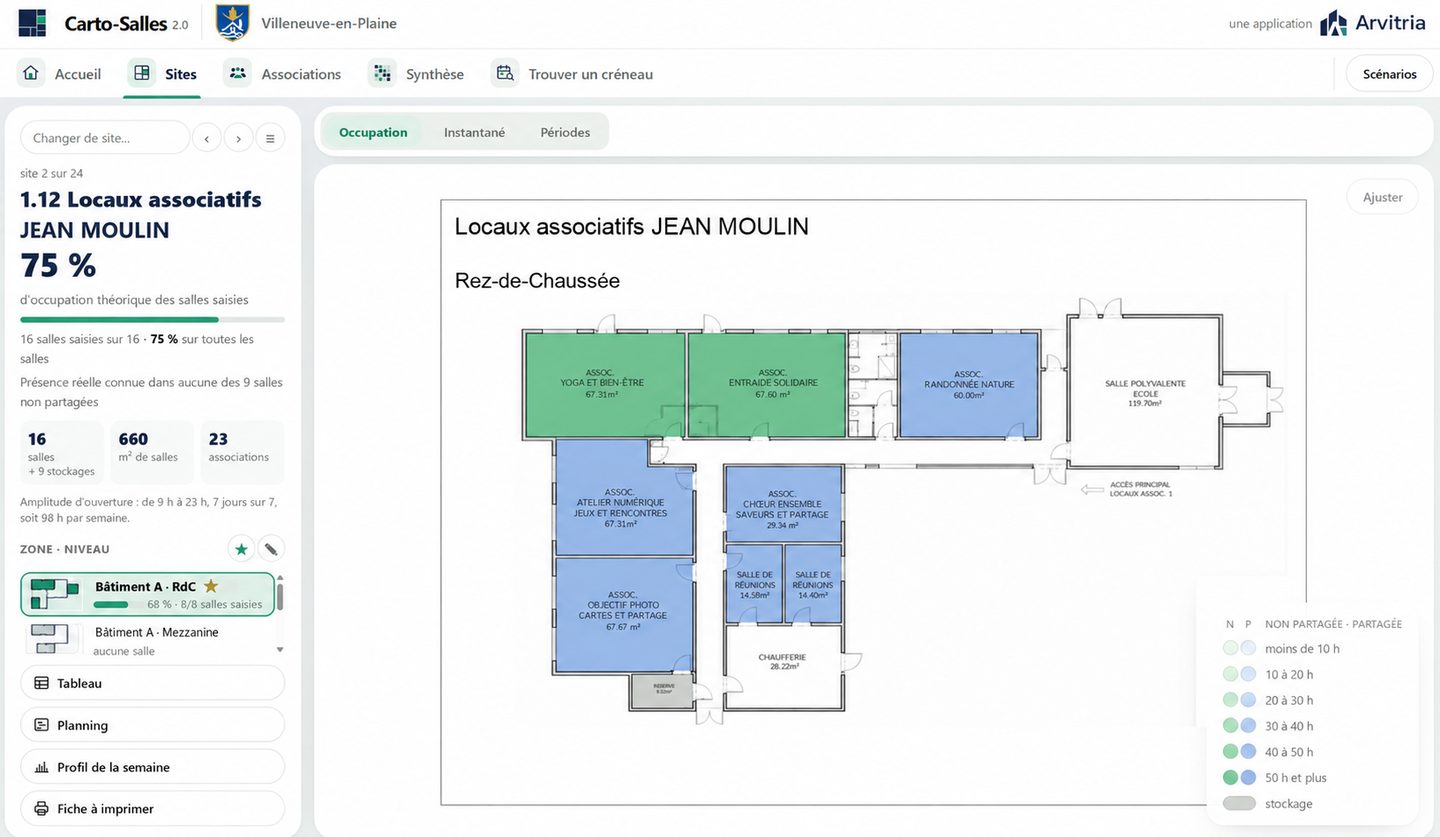Select the Atelier Numérique room
Image resolution: width=1440 pixels, height=837 pixels.
624,497
